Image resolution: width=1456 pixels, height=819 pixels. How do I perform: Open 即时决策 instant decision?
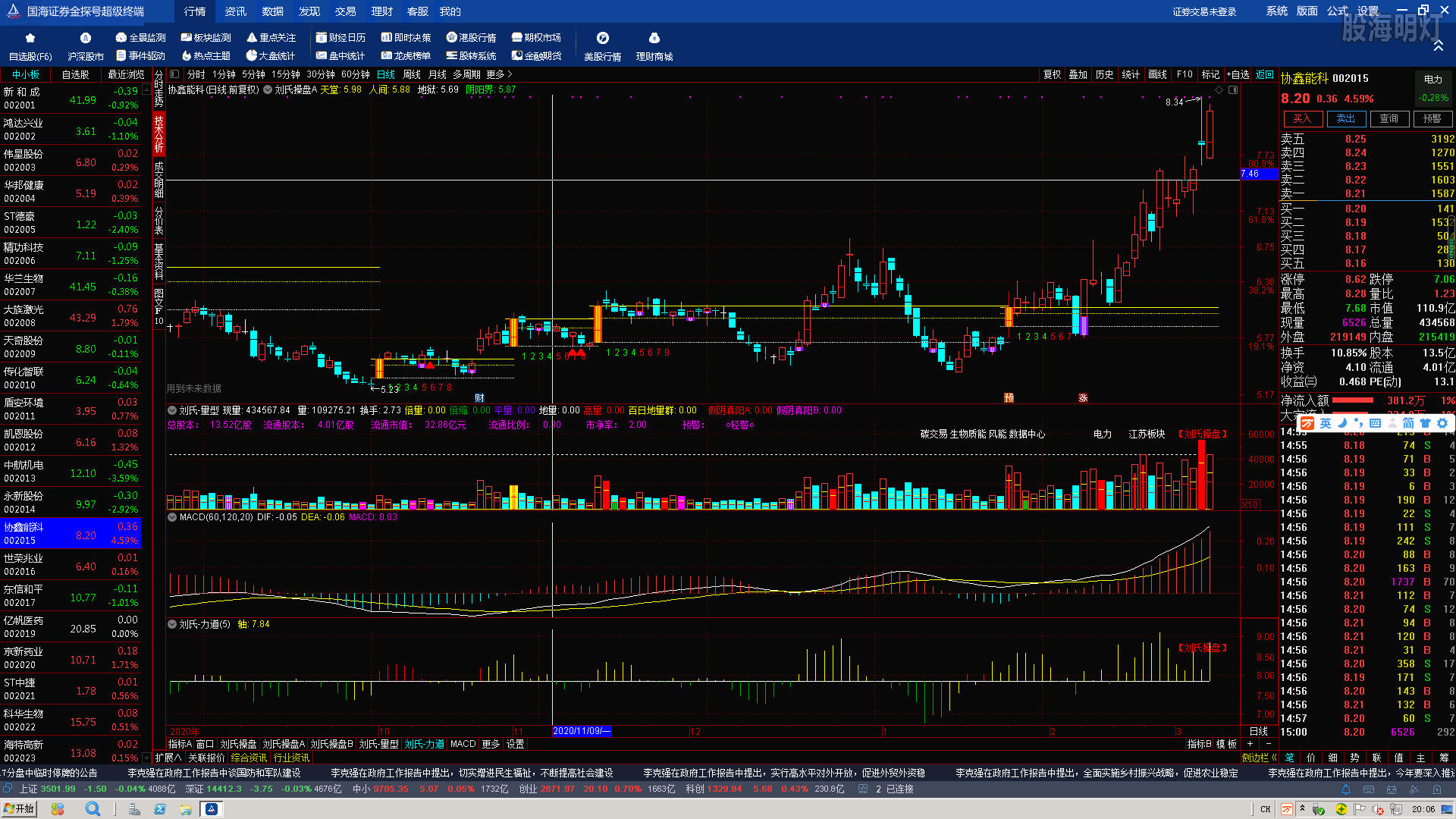click(406, 37)
